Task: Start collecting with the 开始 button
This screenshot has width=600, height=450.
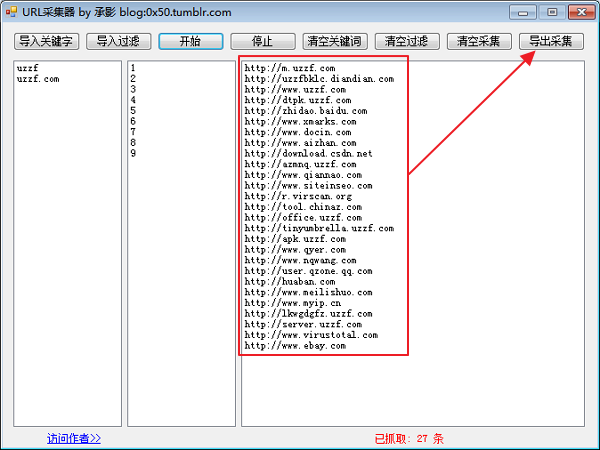Action: click(191, 41)
